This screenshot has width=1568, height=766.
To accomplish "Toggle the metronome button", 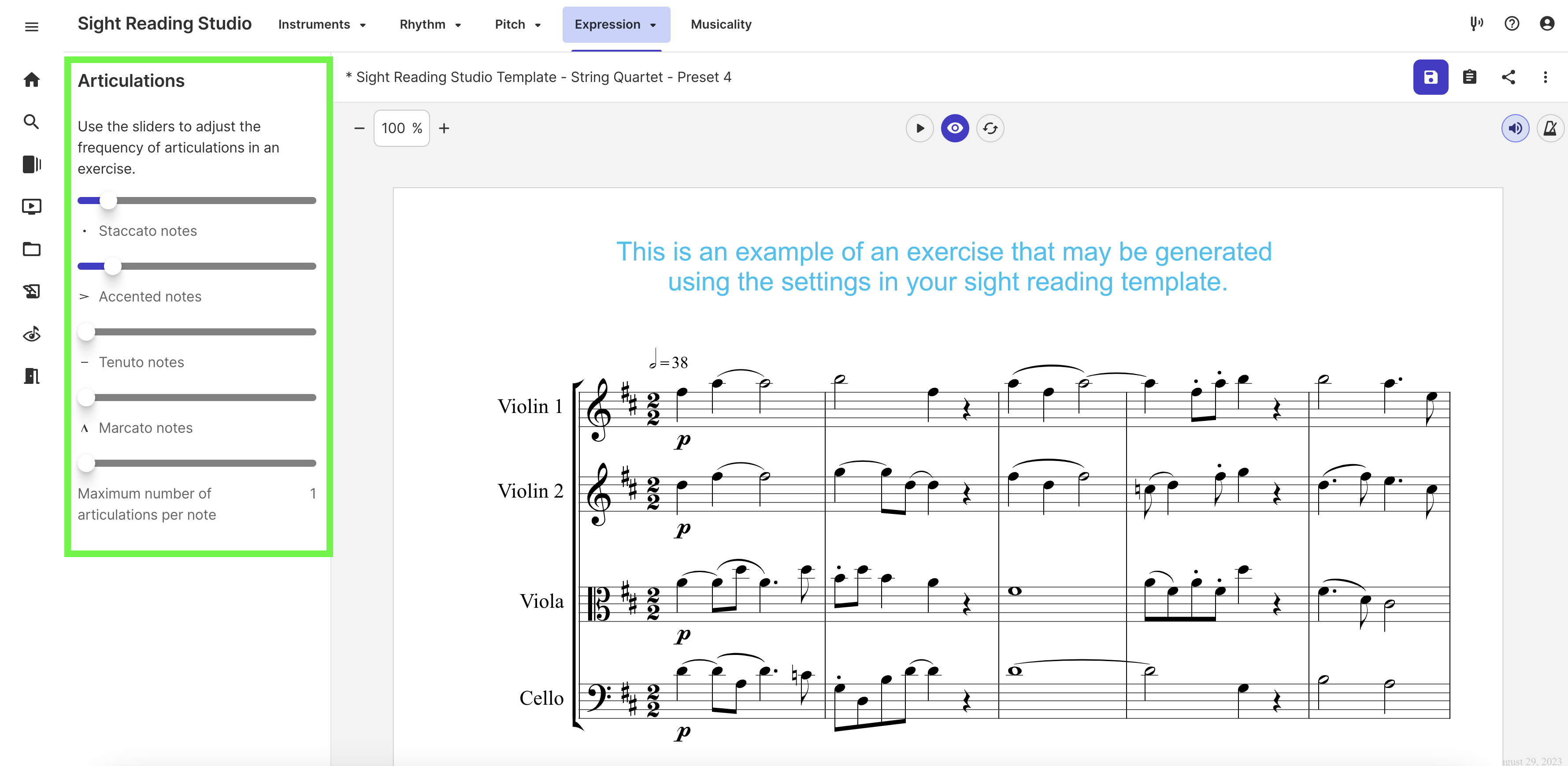I will point(1550,129).
